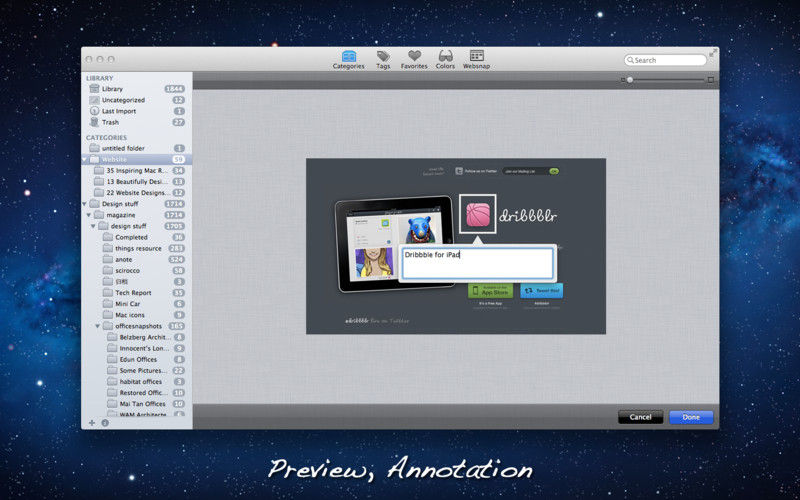Collapse the Website folder disclosure triangle
This screenshot has height=500, width=800.
85,160
